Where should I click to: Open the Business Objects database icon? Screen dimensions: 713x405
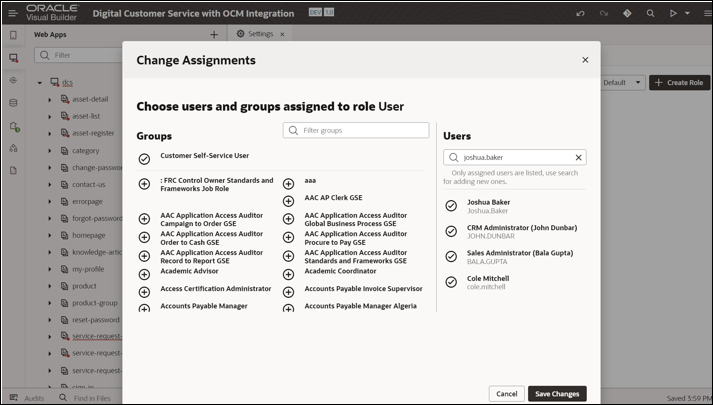pyautogui.click(x=13, y=103)
